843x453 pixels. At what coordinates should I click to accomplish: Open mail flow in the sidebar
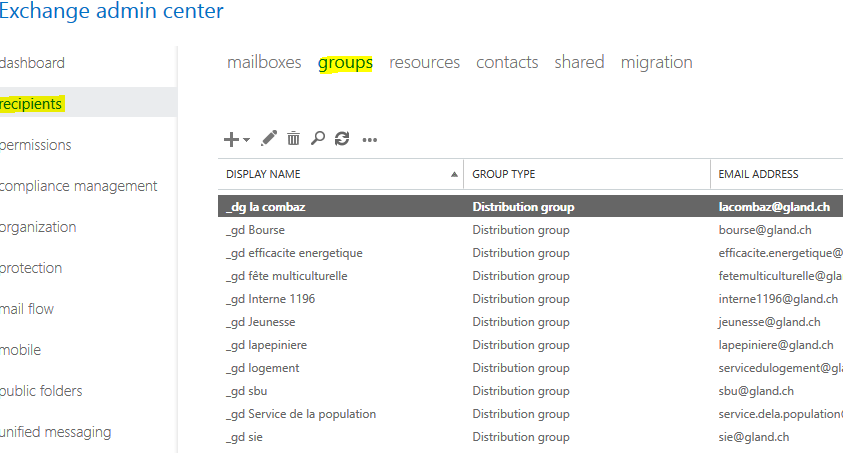coord(28,309)
